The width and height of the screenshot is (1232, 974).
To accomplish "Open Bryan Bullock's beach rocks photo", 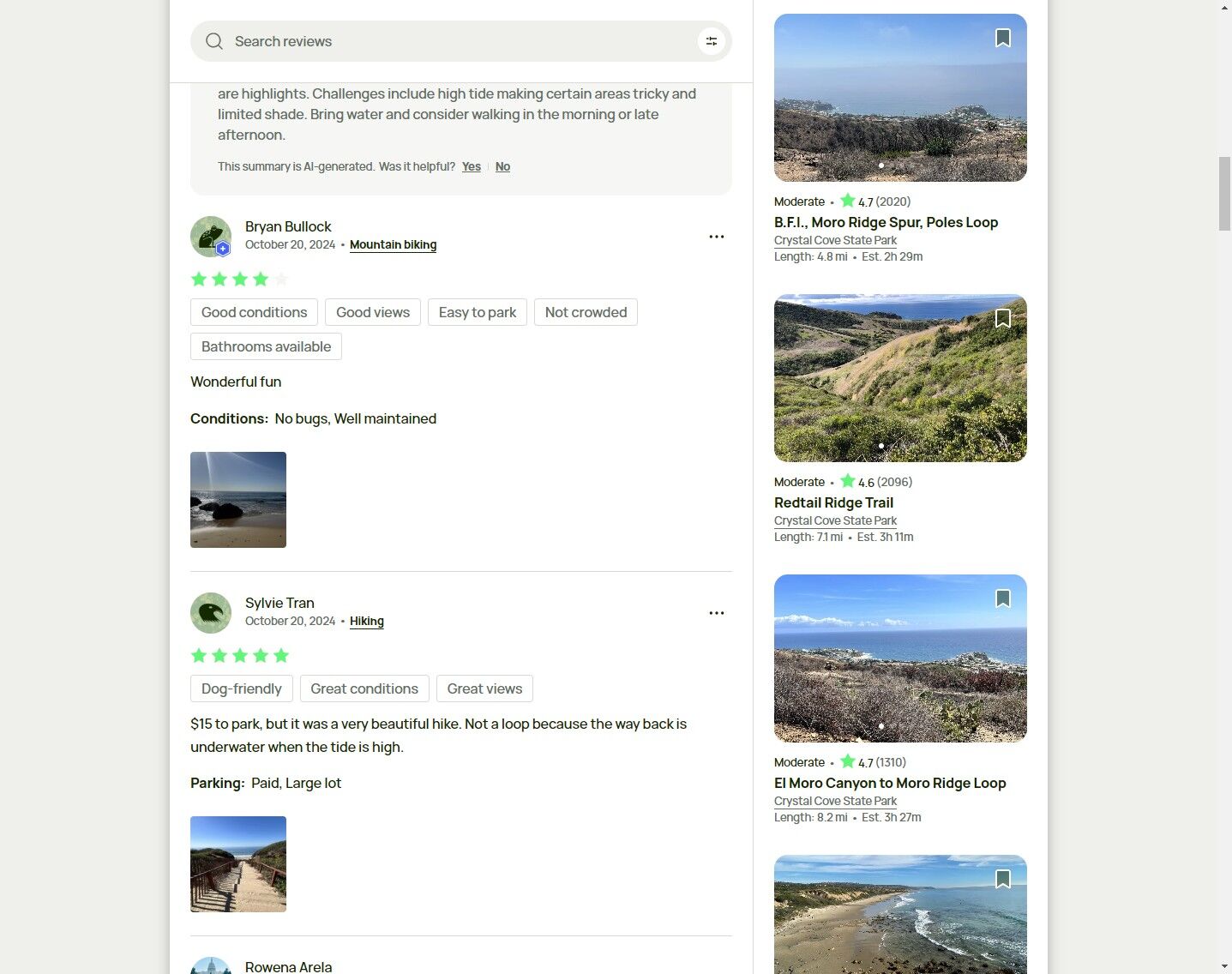I will pyautogui.click(x=238, y=500).
